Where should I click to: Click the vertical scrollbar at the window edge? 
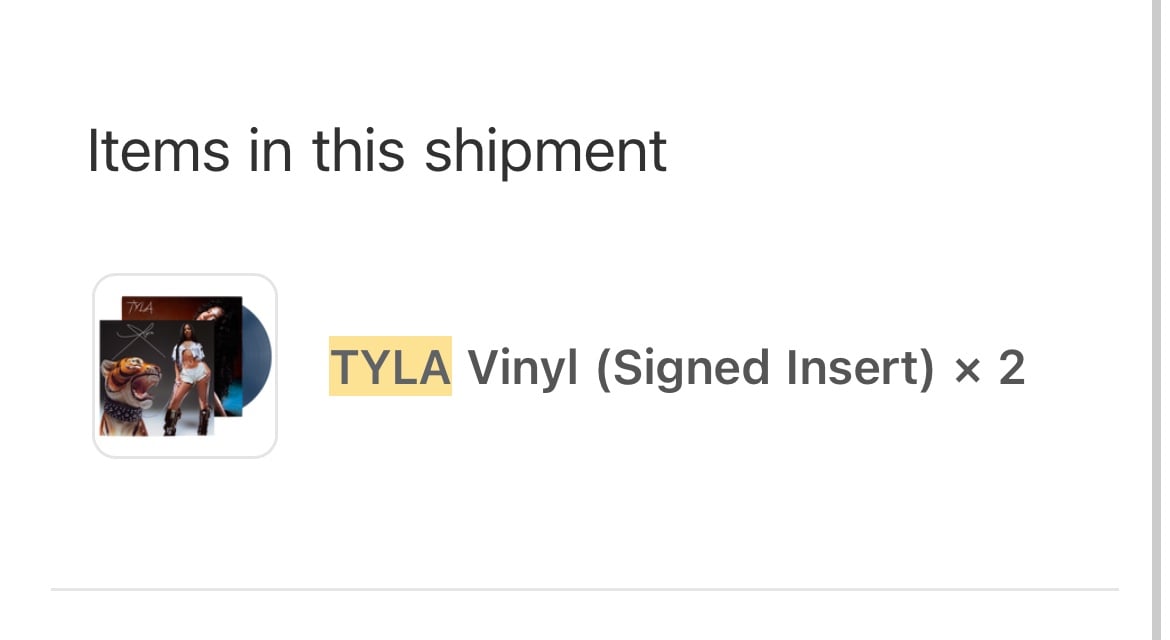click(x=1156, y=320)
